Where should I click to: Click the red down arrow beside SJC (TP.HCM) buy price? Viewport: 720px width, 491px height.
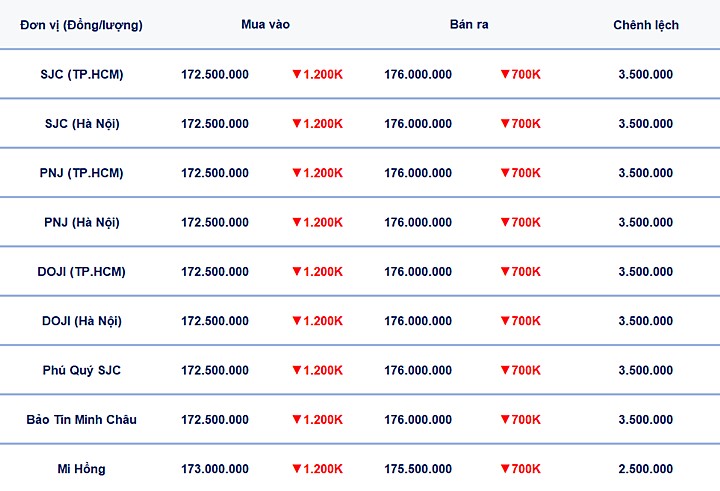[297, 74]
